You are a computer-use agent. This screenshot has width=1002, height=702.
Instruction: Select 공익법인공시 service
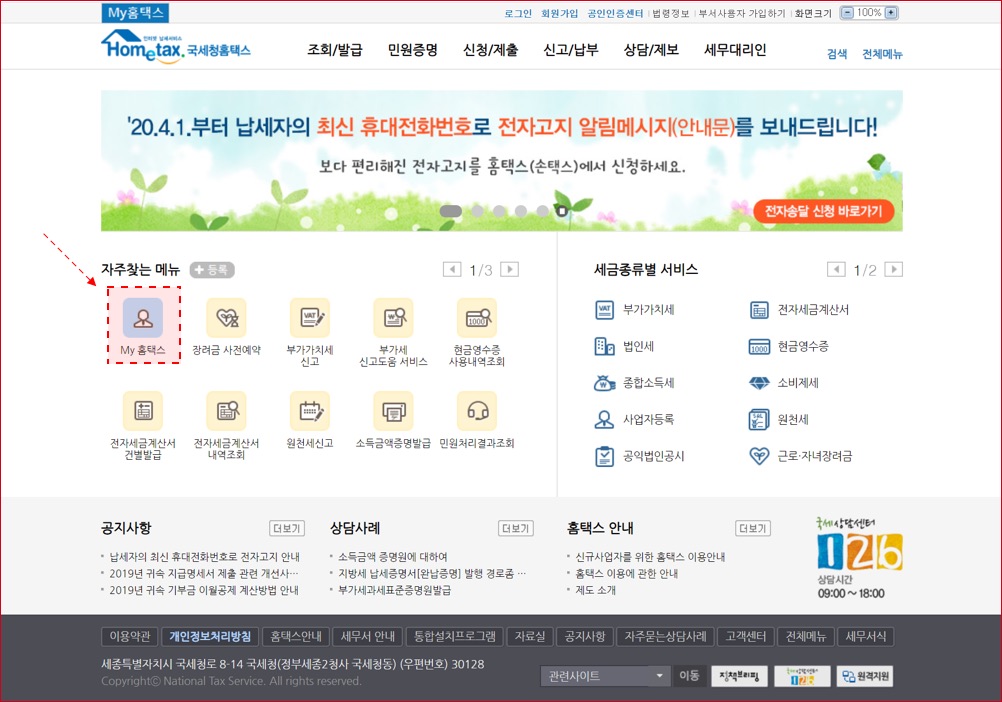(640, 456)
